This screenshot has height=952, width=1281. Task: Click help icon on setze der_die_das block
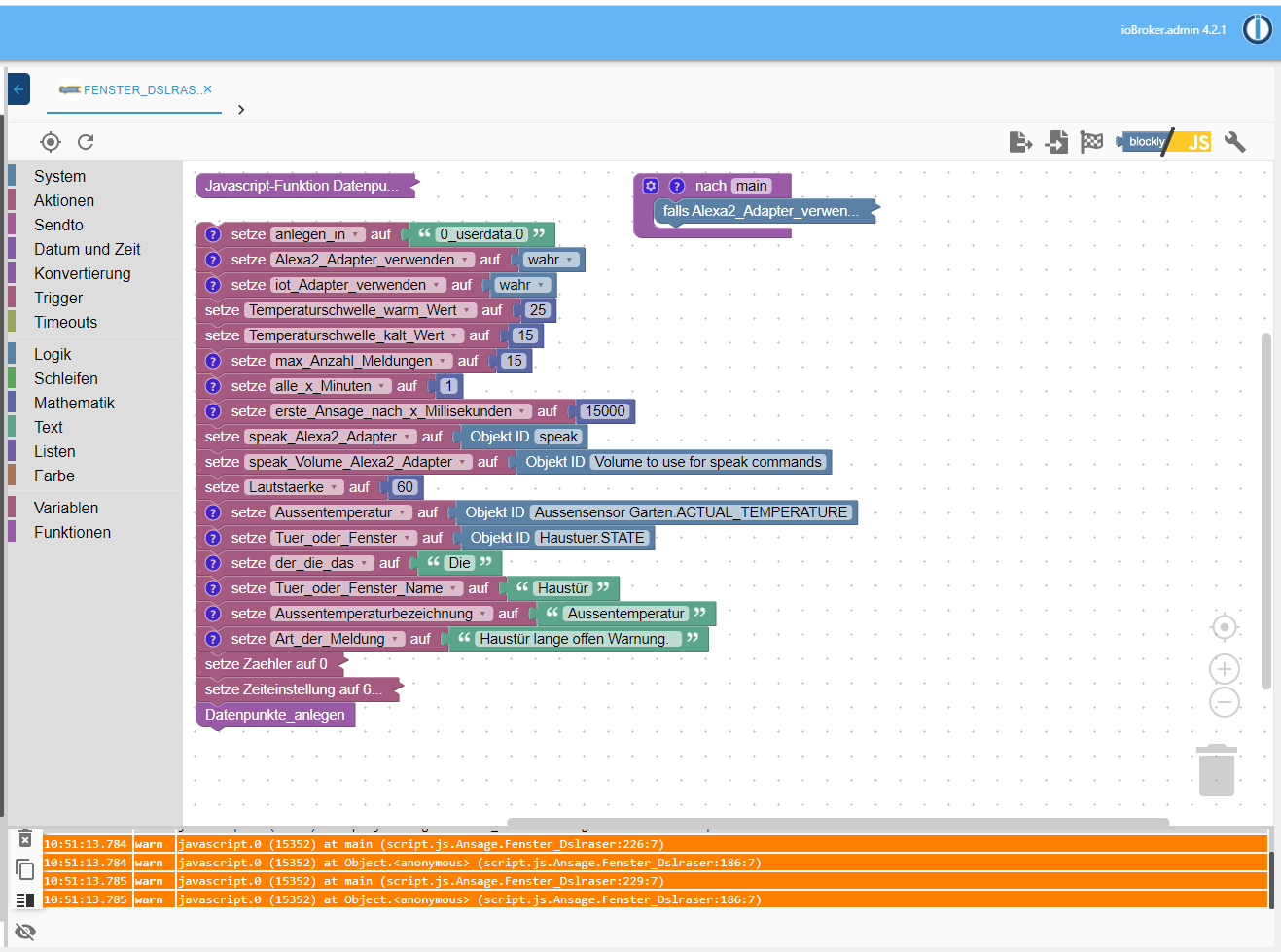click(x=213, y=563)
